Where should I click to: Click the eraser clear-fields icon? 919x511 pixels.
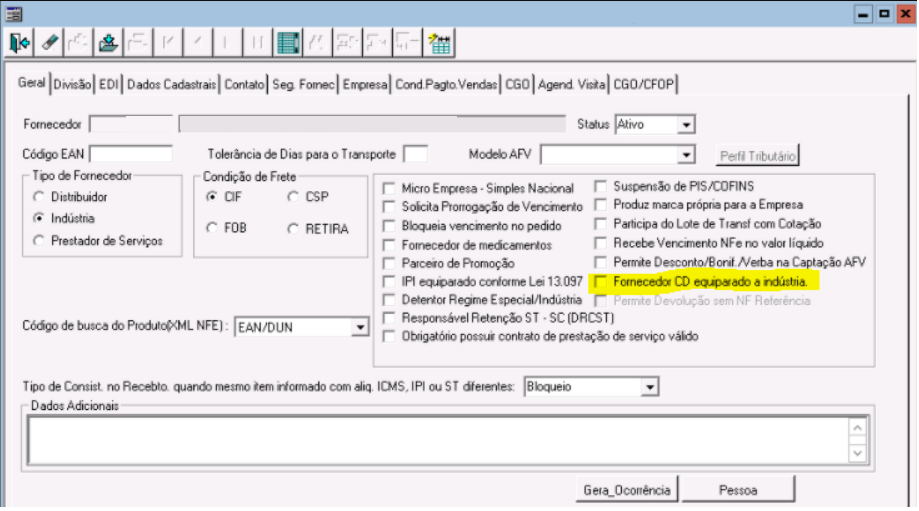click(x=49, y=43)
